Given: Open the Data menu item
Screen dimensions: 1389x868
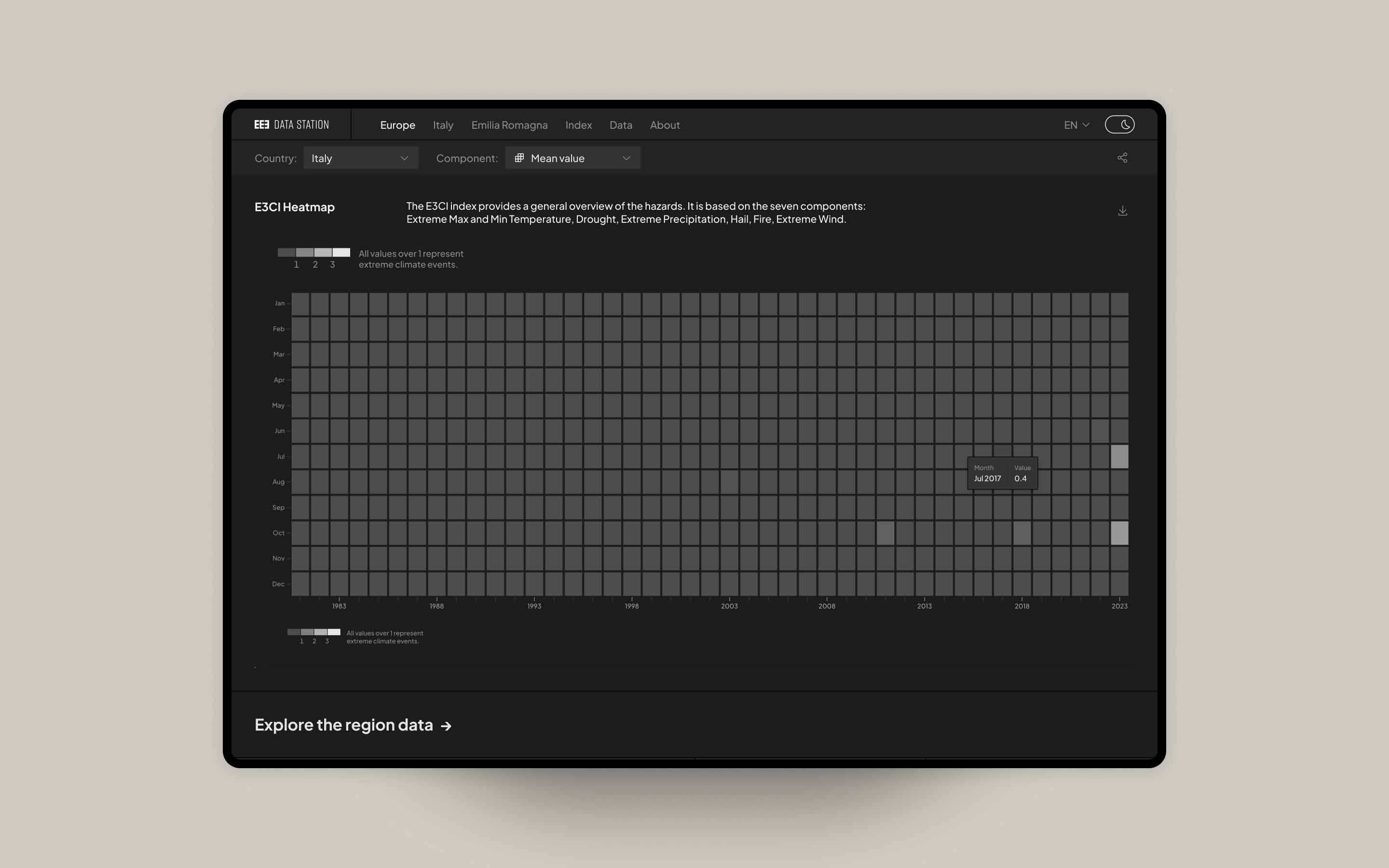Looking at the screenshot, I should (620, 125).
